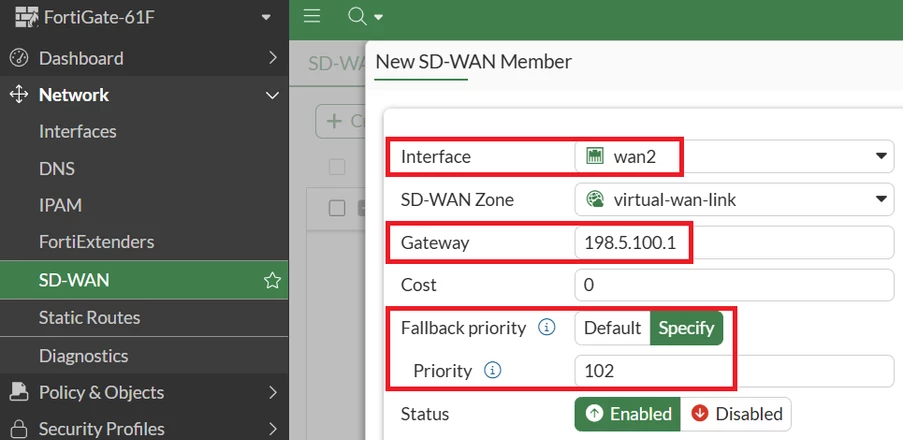The image size is (903, 440).
Task: Click the Cost label
Action: [x=419, y=285]
